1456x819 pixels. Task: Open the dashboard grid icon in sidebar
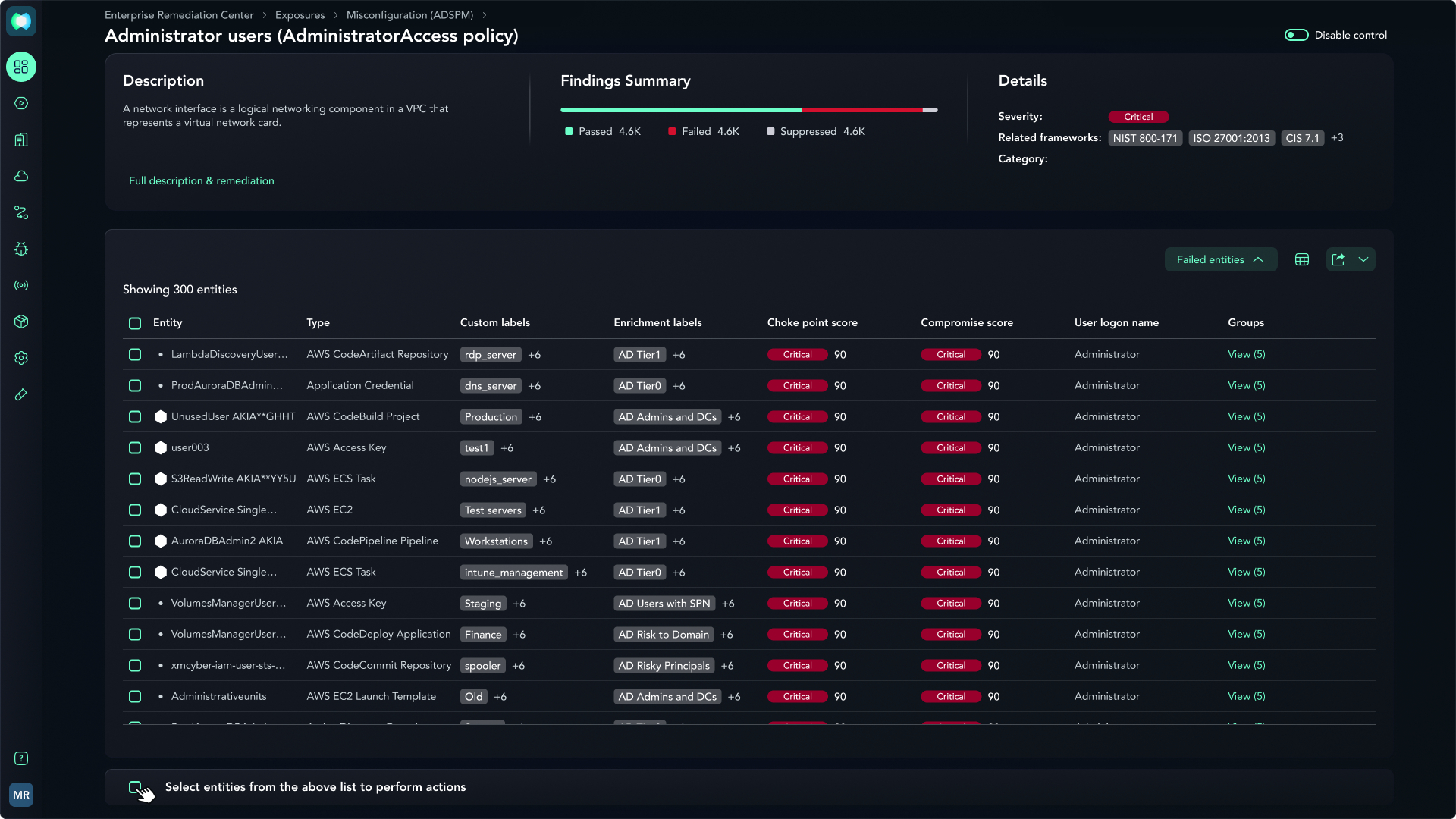[x=21, y=67]
